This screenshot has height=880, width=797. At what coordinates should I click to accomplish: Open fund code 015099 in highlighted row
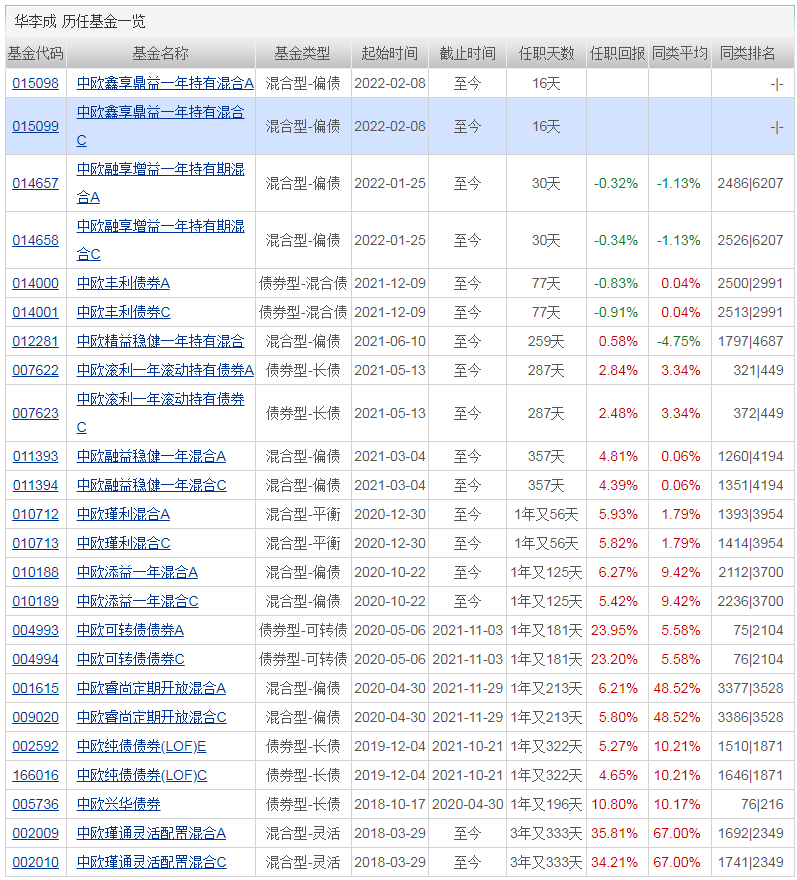35,126
